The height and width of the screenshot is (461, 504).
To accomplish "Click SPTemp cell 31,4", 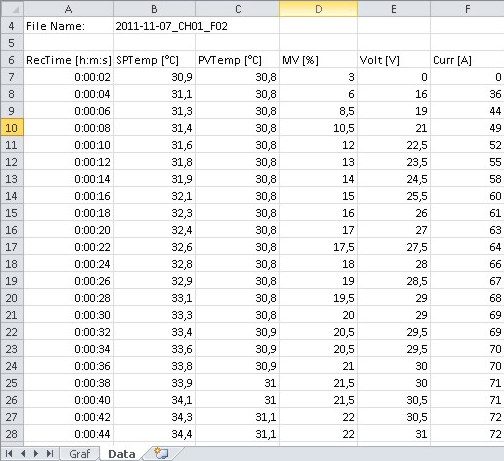I will pyautogui.click(x=154, y=128).
